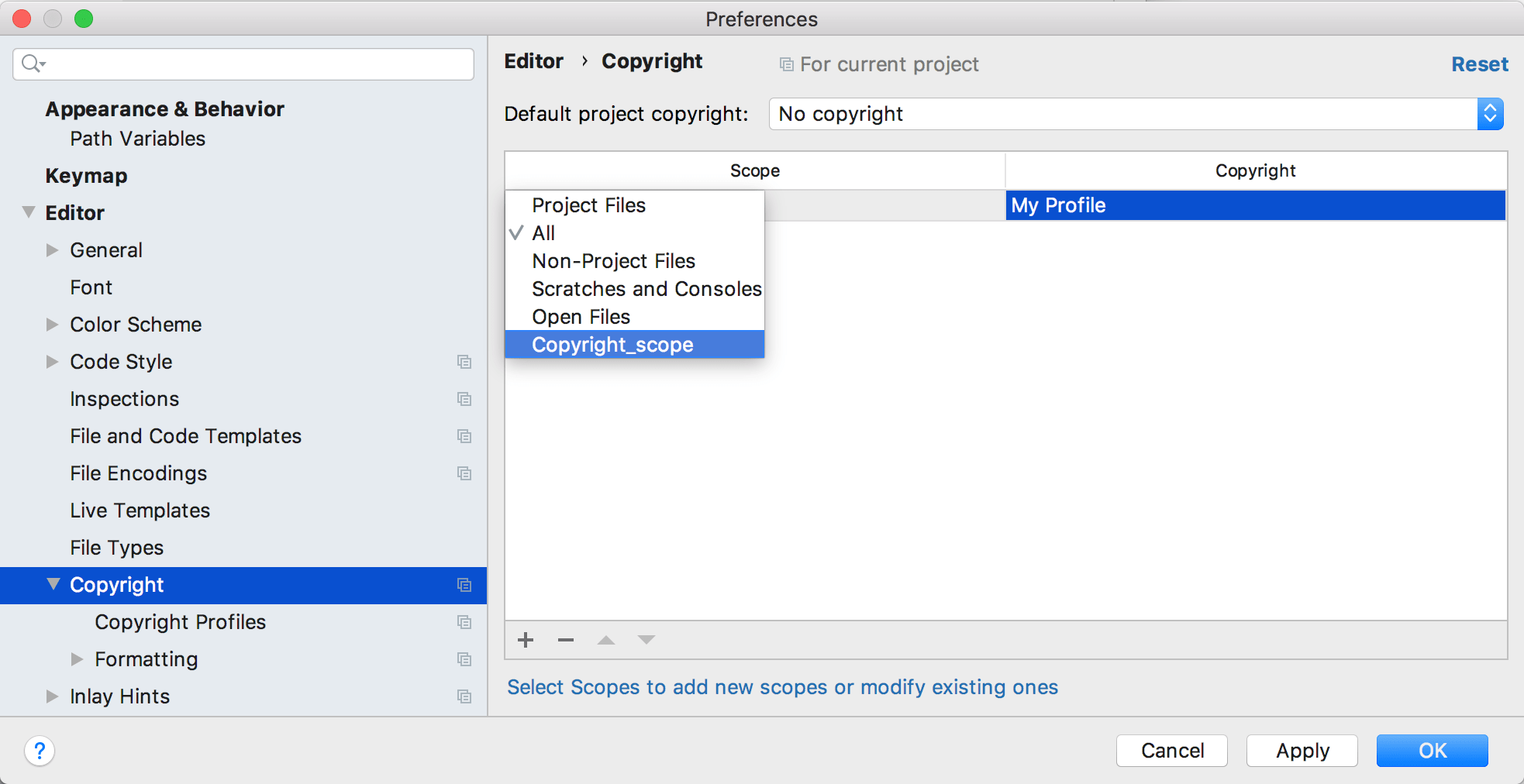
Task: Move selected scope up with the arrow icon
Action: click(x=605, y=640)
